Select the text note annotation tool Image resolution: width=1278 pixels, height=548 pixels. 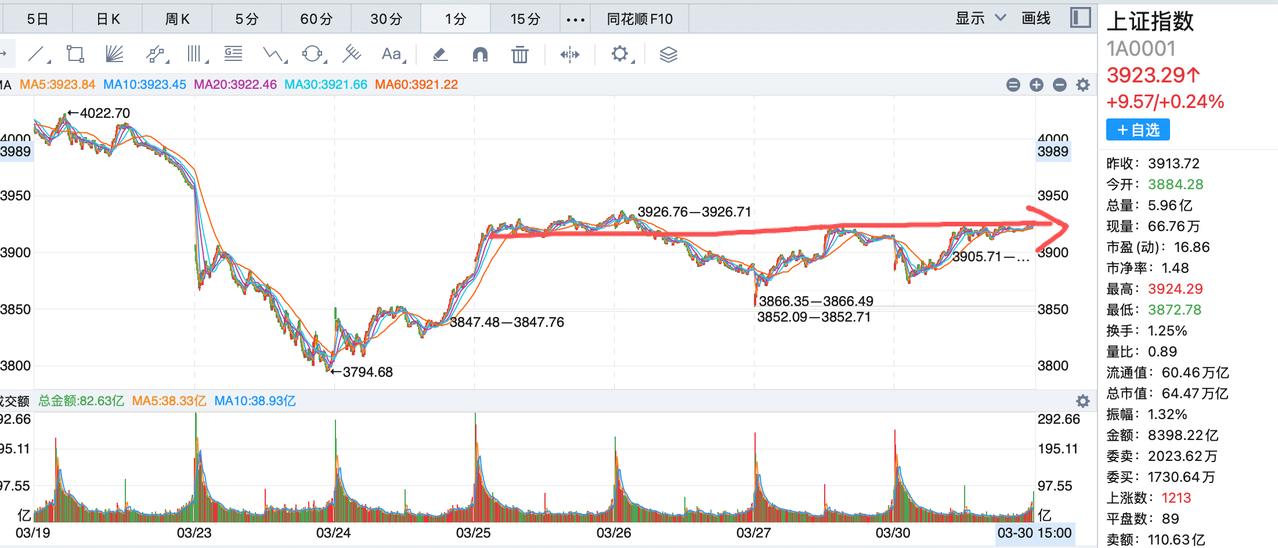click(233, 54)
